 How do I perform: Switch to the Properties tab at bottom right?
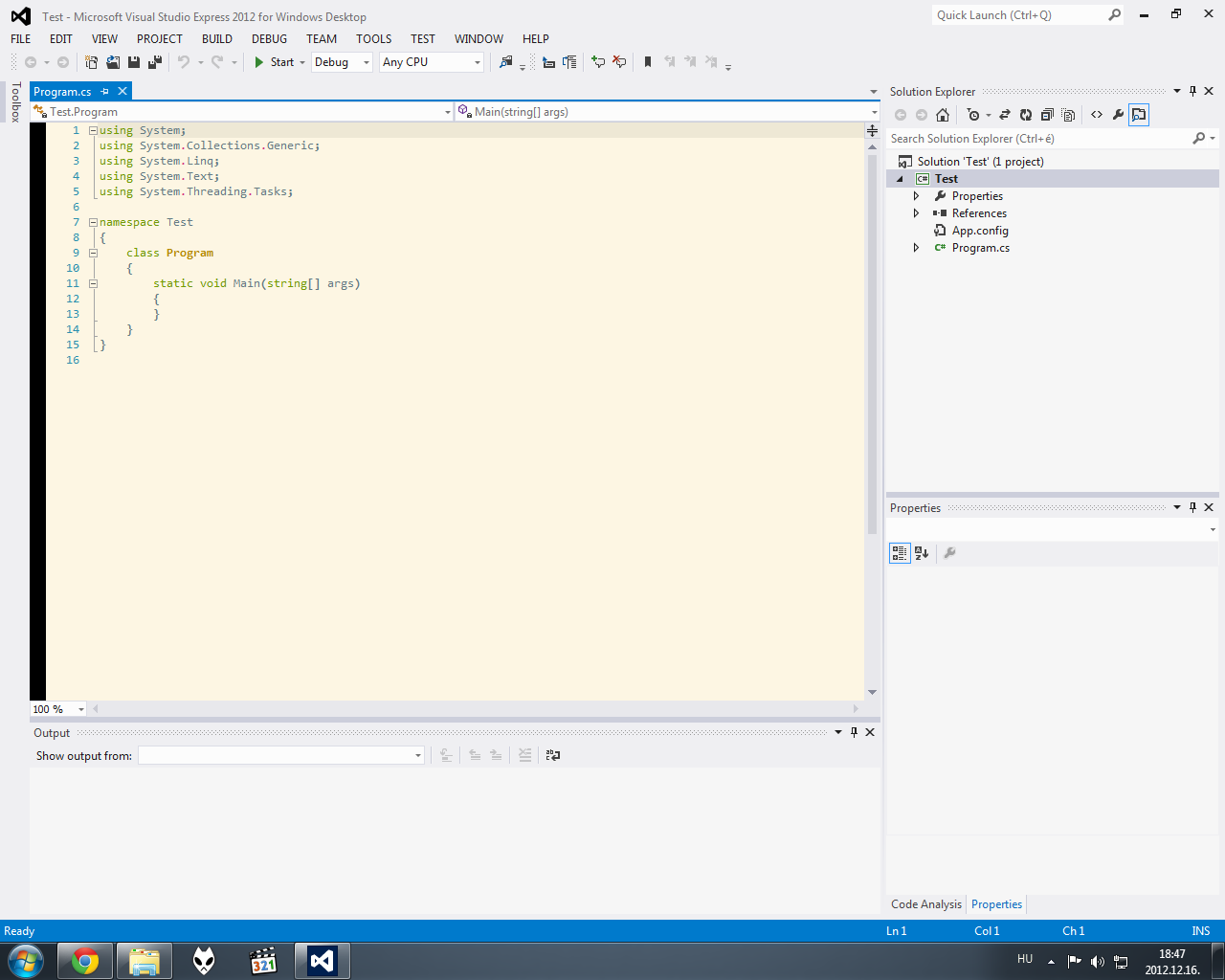click(996, 904)
